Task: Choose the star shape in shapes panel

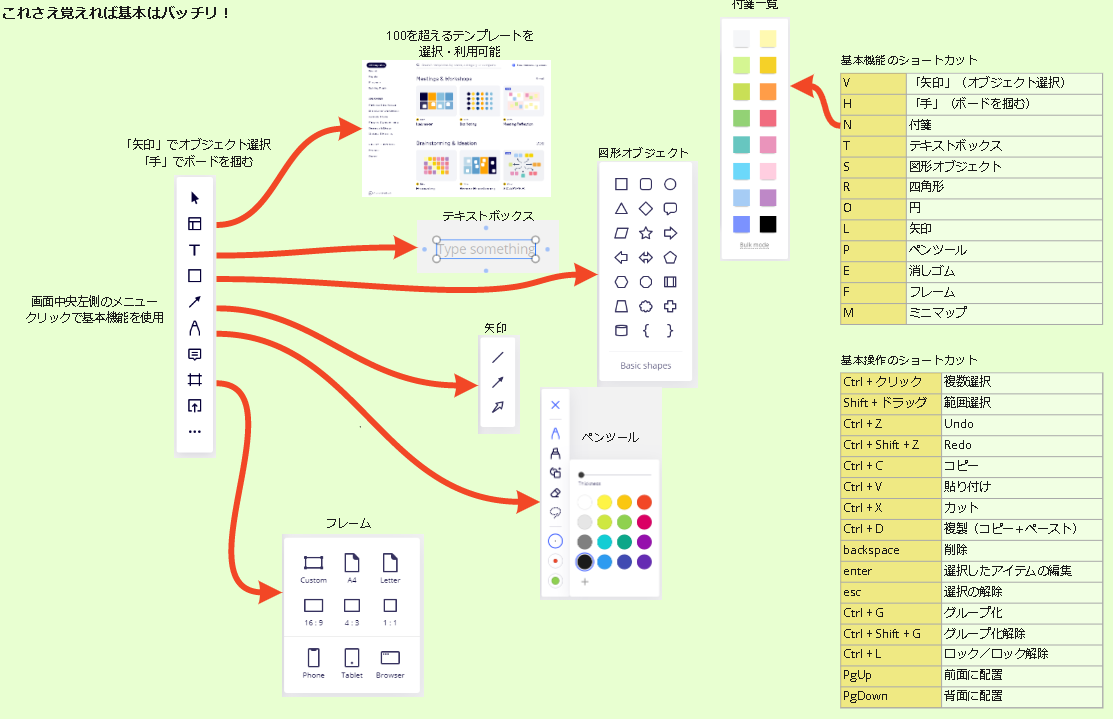Action: click(x=646, y=233)
